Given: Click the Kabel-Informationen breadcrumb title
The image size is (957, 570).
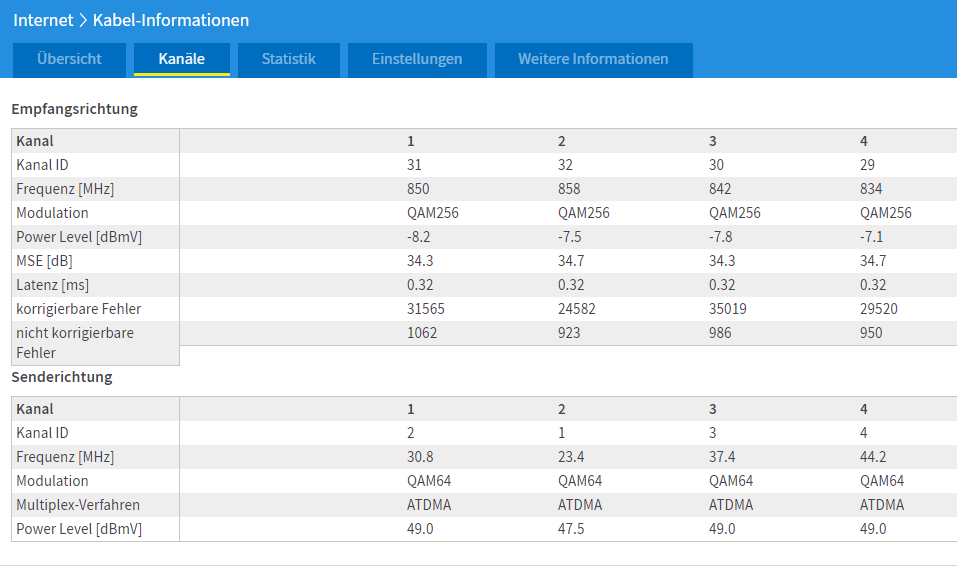Looking at the screenshot, I should (171, 20).
